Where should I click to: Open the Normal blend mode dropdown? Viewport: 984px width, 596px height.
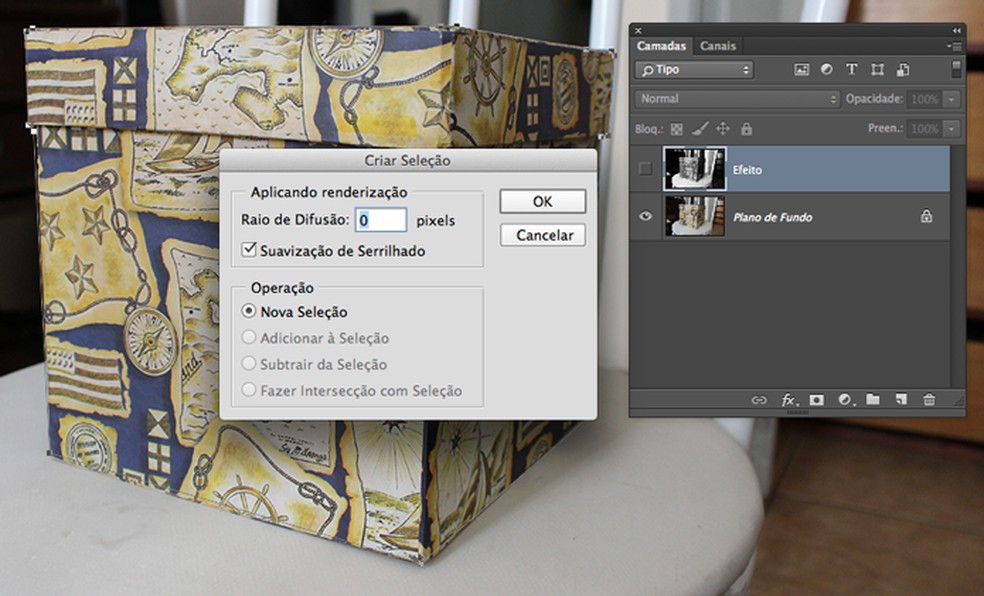click(737, 99)
